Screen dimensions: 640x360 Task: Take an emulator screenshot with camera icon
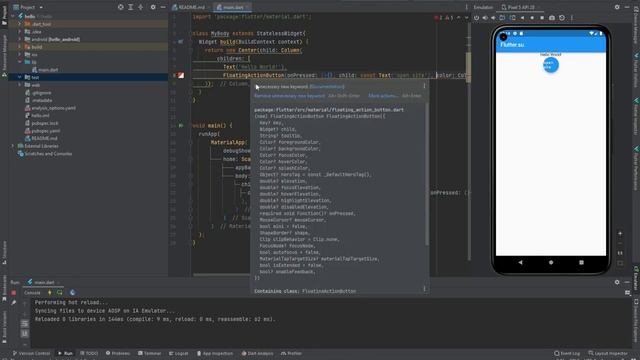tap(552, 18)
